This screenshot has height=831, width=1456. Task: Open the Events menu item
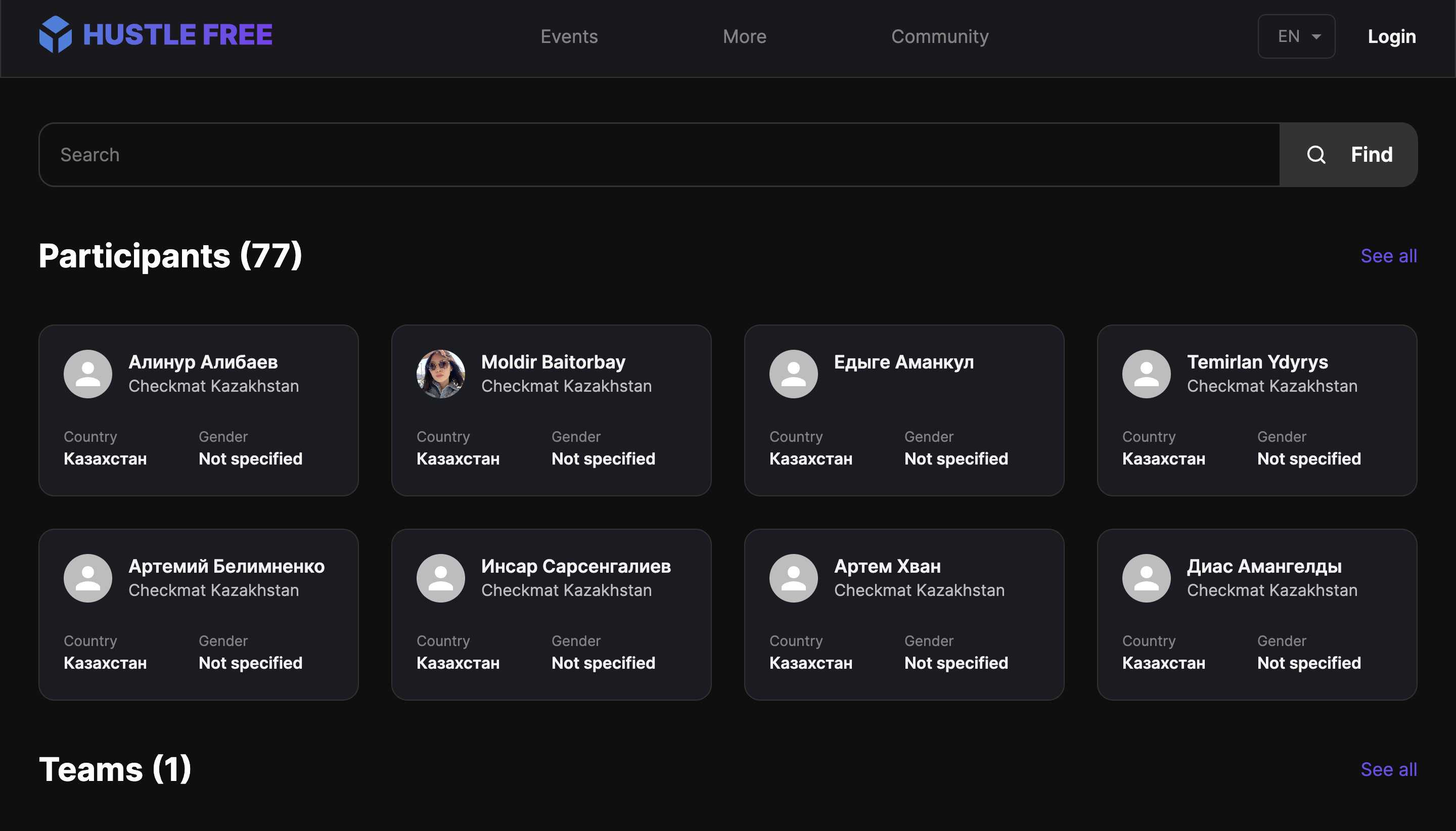pyautogui.click(x=568, y=36)
